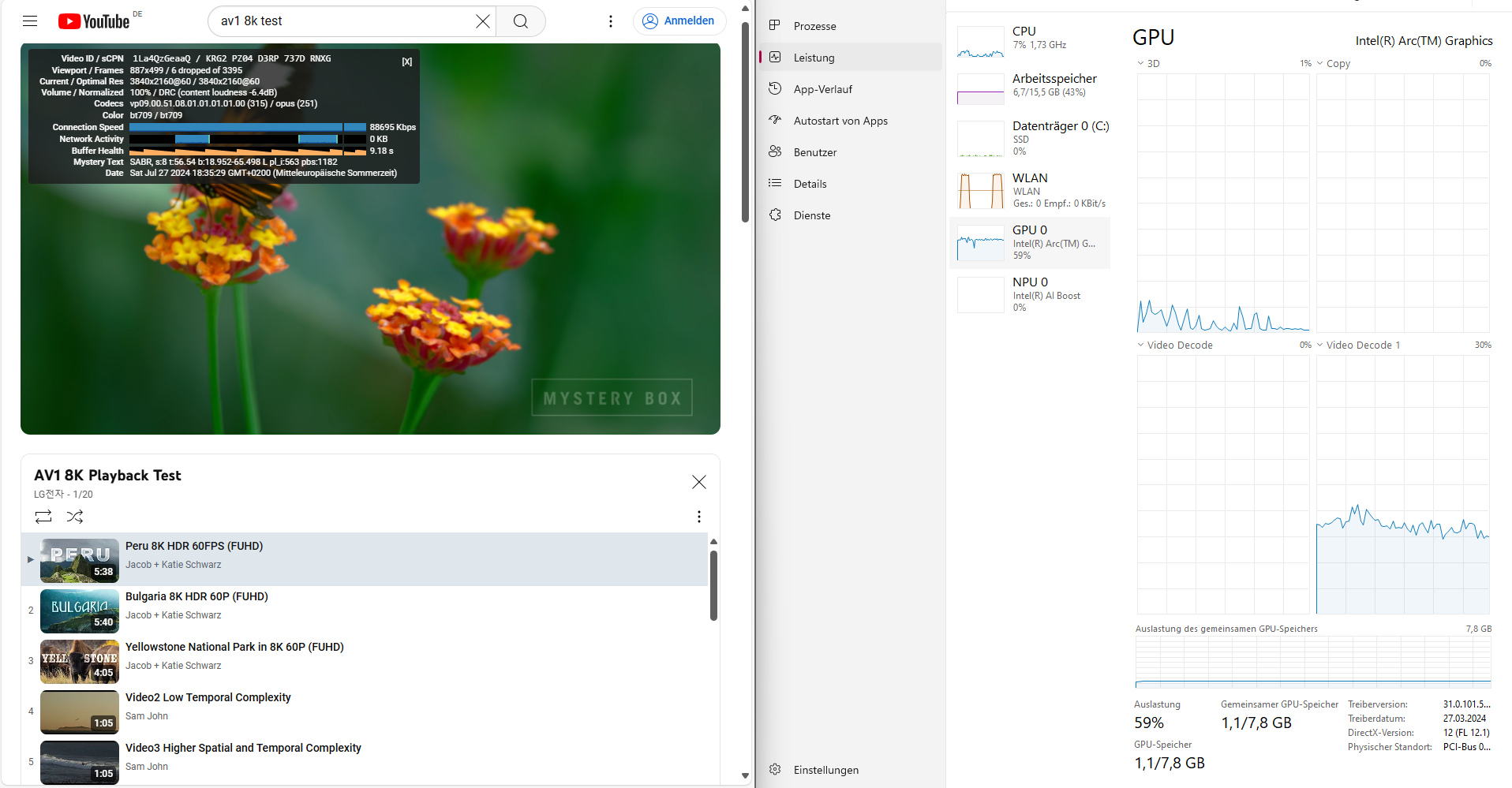This screenshot has width=1512, height=788.
Task: Open YouTube settings three-dot menu in header
Action: tap(610, 21)
